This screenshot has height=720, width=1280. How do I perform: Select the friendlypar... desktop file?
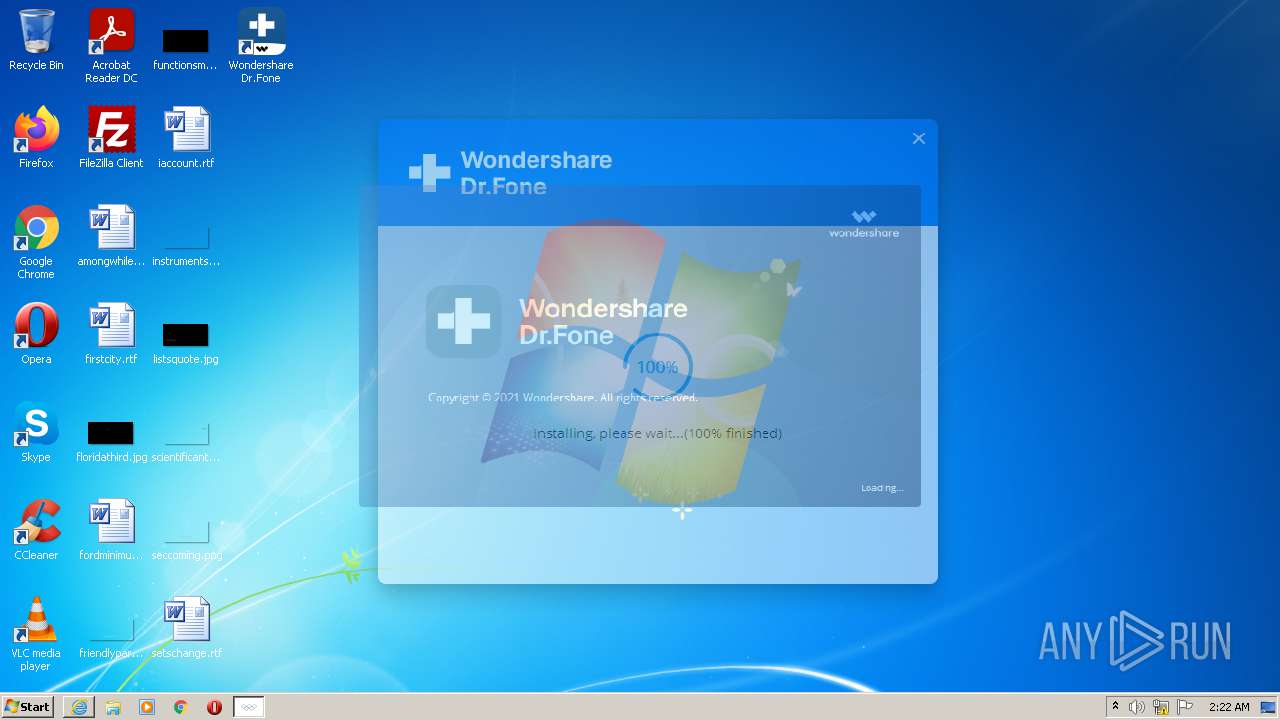click(111, 638)
